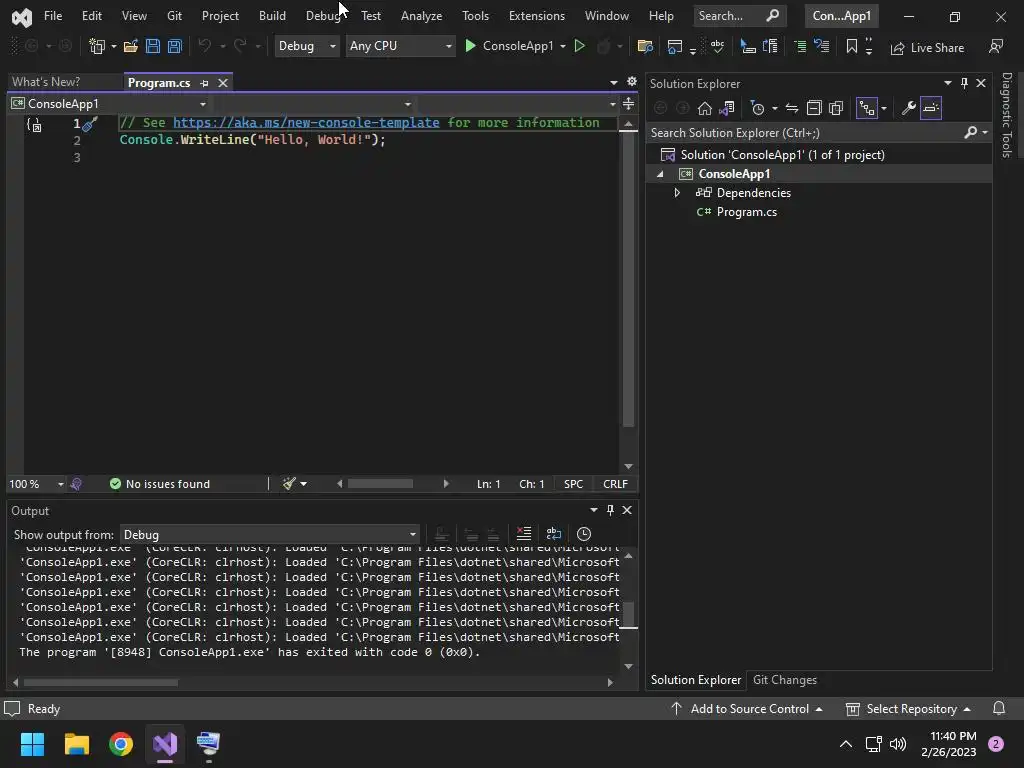
Task: Click the editor tab settings gear icon
Action: (x=632, y=82)
